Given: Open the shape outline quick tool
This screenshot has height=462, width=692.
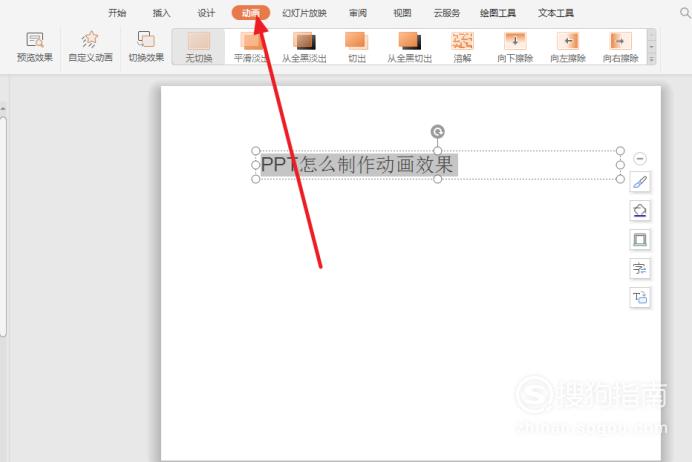Looking at the screenshot, I should (x=640, y=240).
